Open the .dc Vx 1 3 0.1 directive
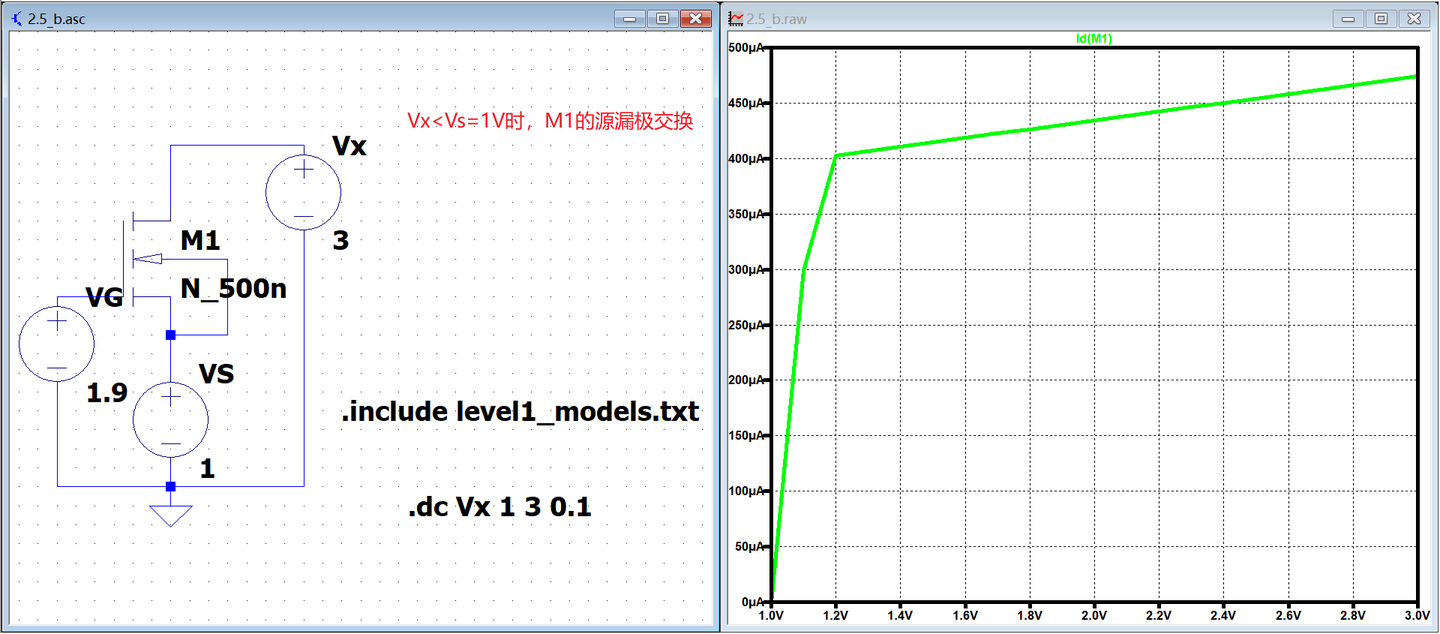 coord(497,507)
